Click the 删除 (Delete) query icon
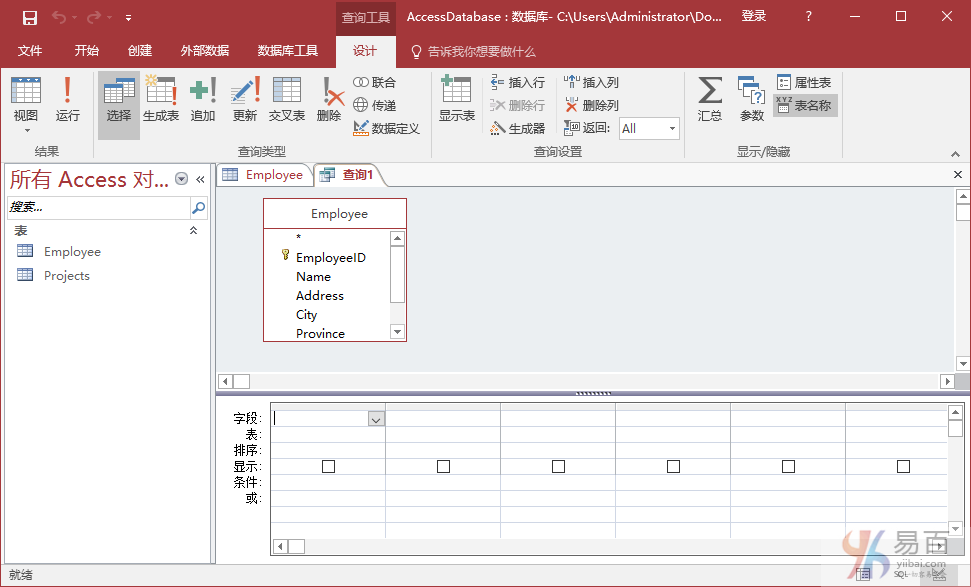Viewport: 971px width, 587px height. point(329,100)
